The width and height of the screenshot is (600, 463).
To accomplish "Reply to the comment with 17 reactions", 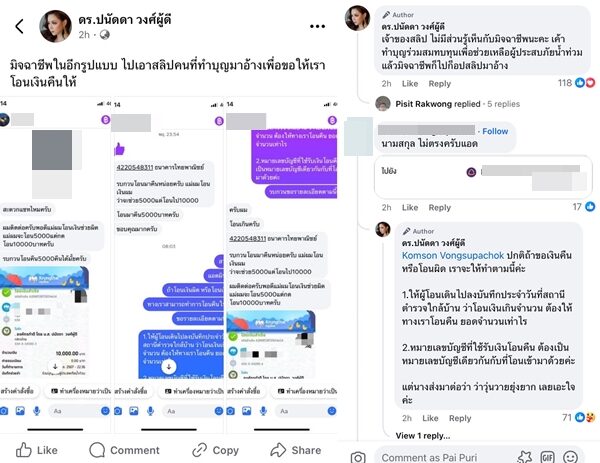I will click(440, 207).
